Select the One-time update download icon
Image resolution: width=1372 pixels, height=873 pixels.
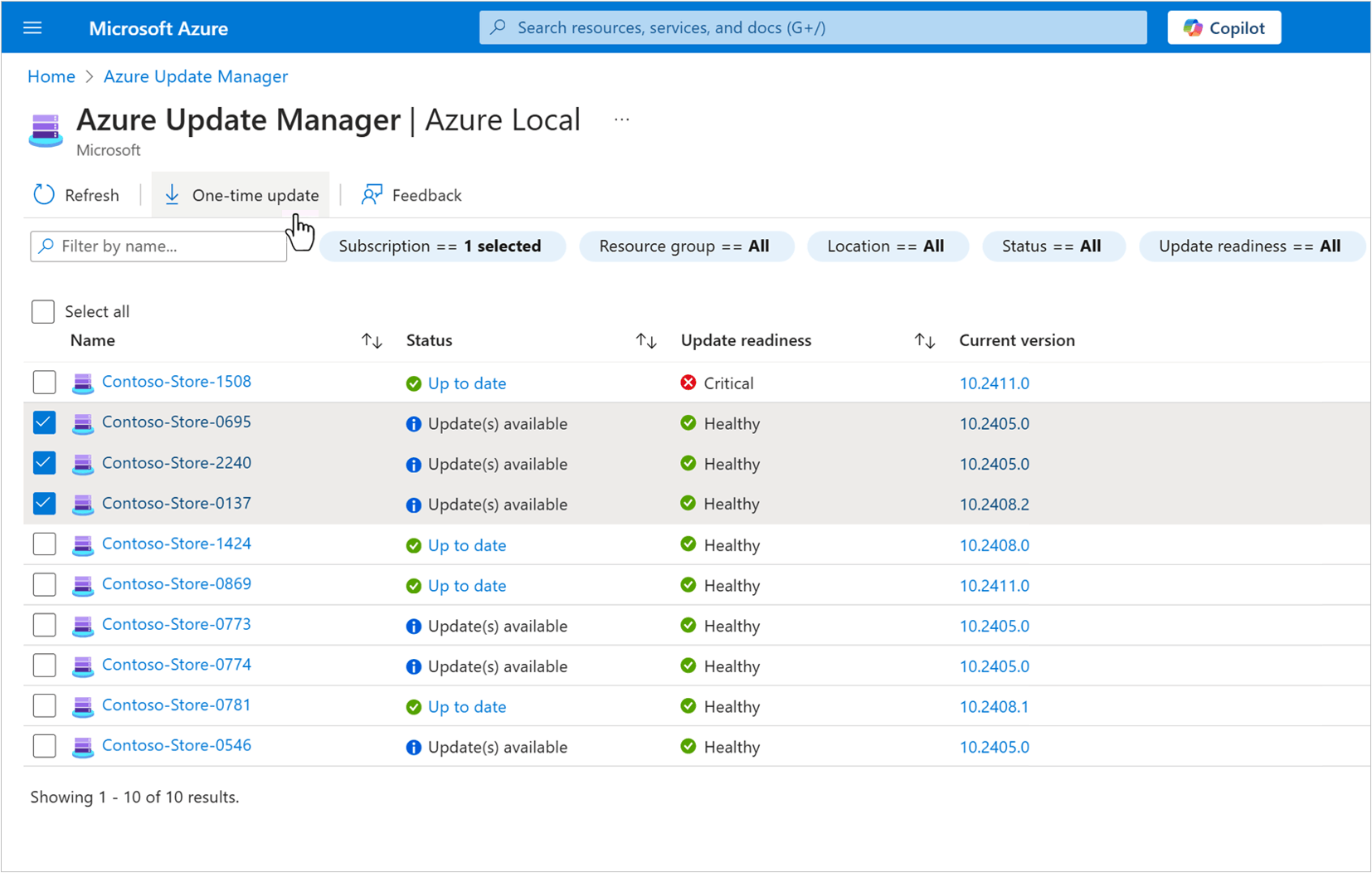(173, 194)
